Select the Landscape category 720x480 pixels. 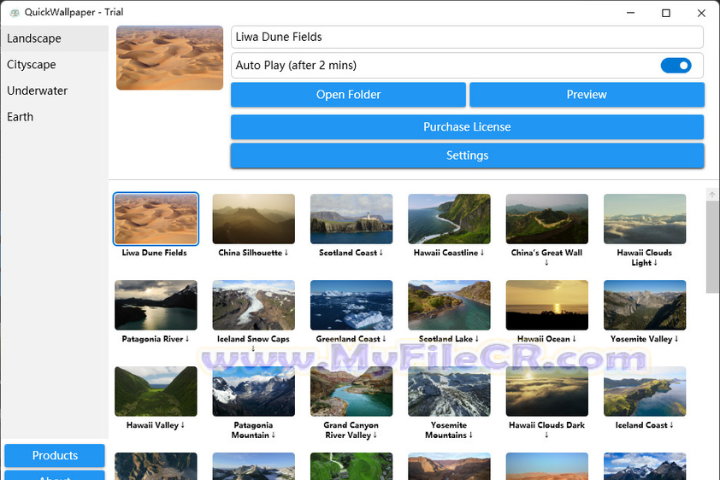[54, 38]
